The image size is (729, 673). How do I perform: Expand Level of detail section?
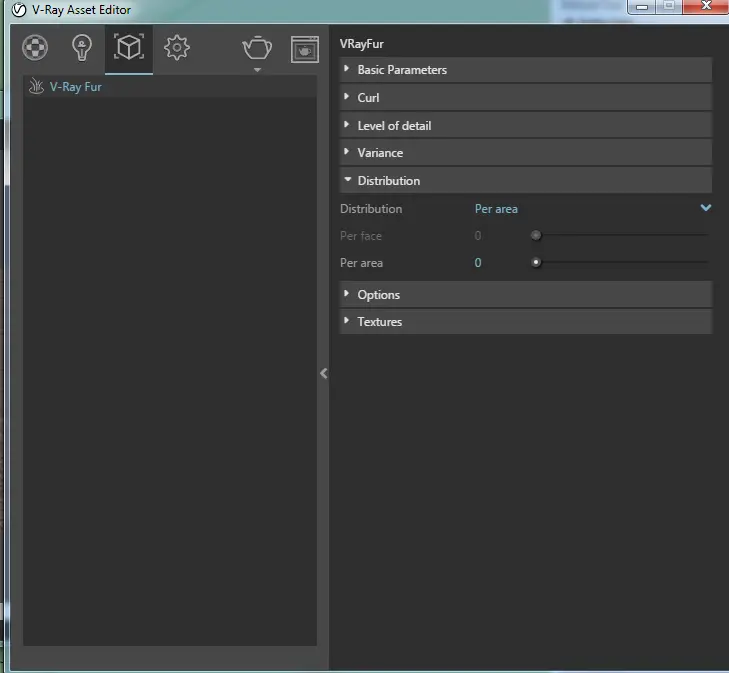pos(525,125)
